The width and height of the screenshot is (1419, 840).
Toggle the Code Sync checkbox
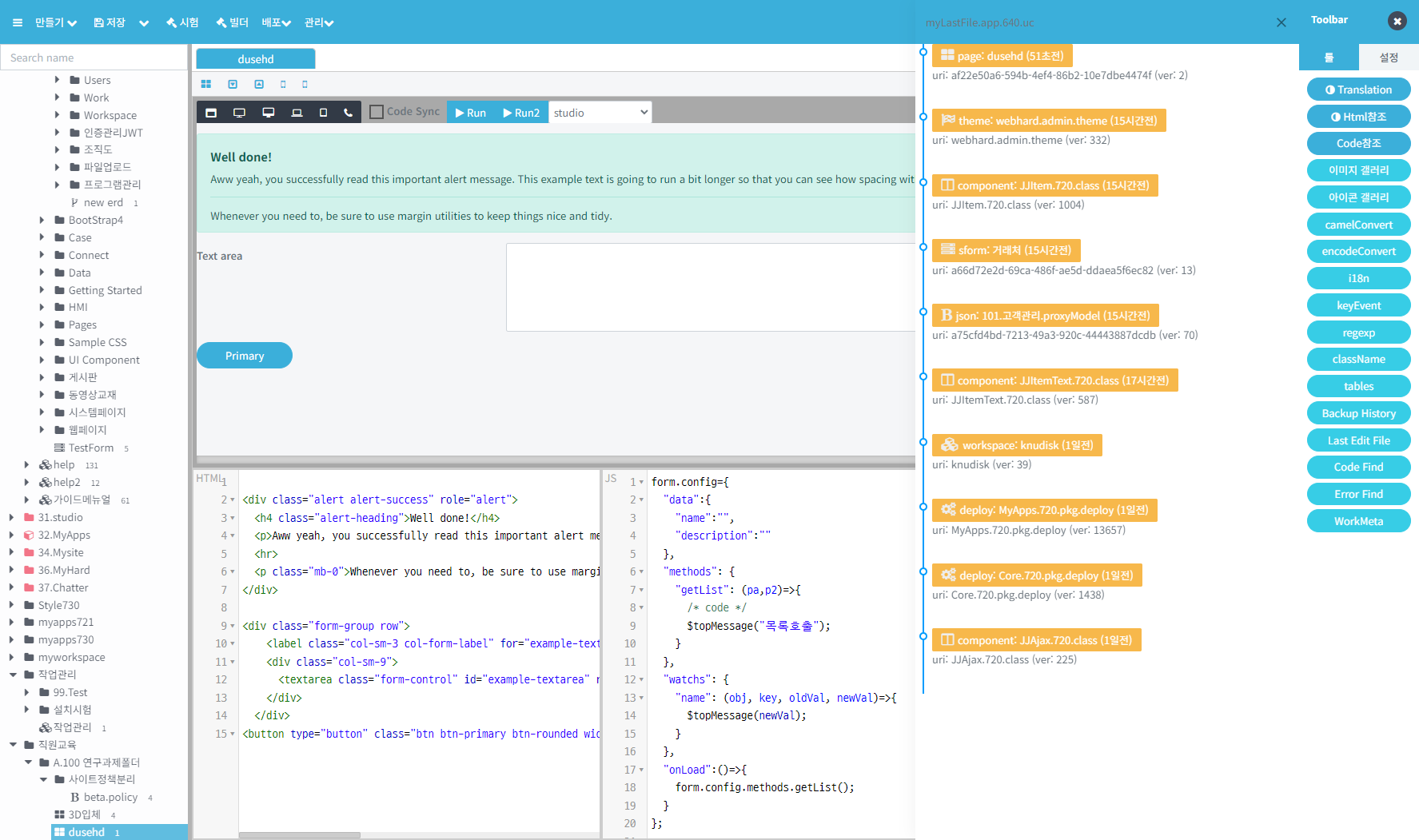377,112
